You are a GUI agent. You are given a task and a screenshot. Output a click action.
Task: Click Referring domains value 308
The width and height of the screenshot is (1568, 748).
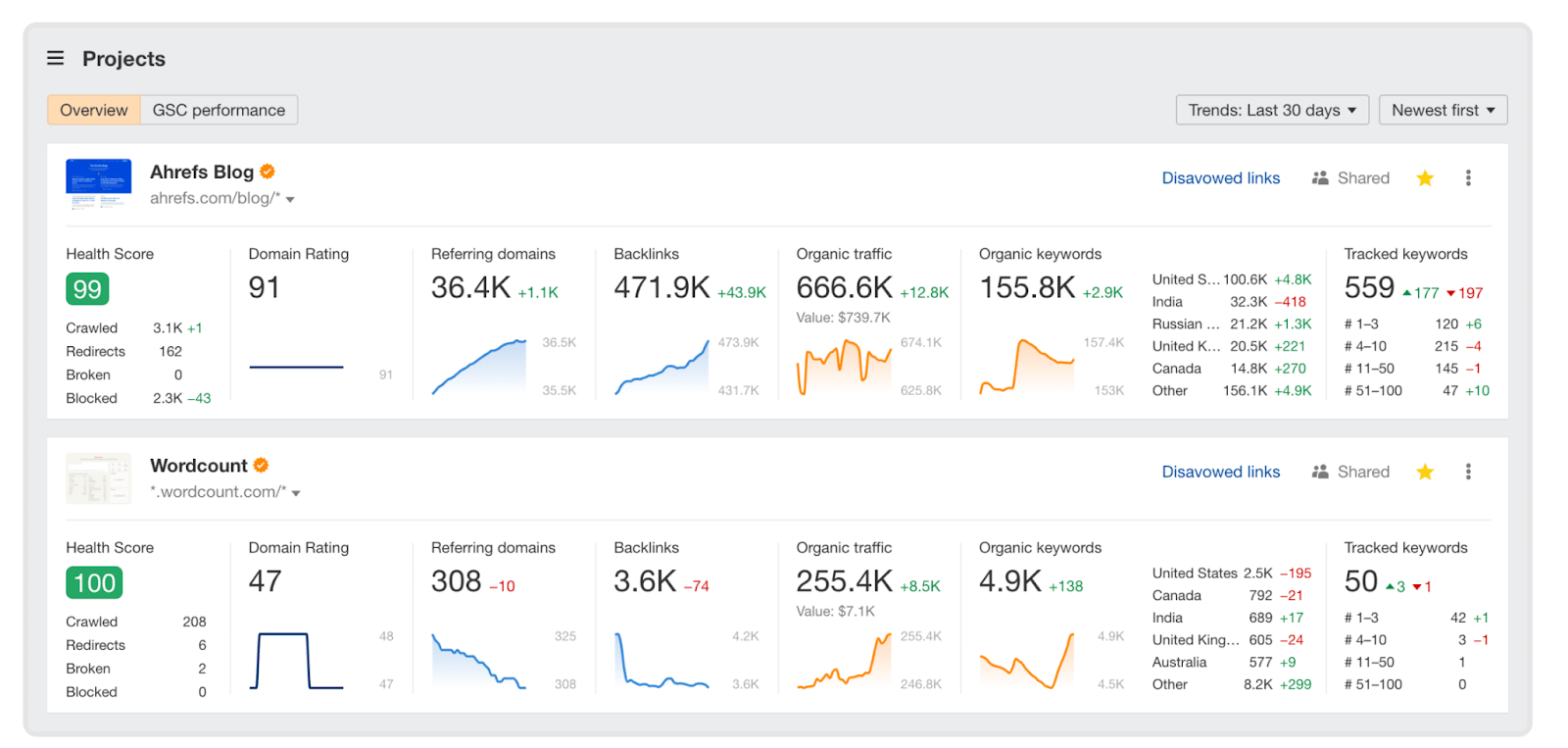click(x=457, y=581)
